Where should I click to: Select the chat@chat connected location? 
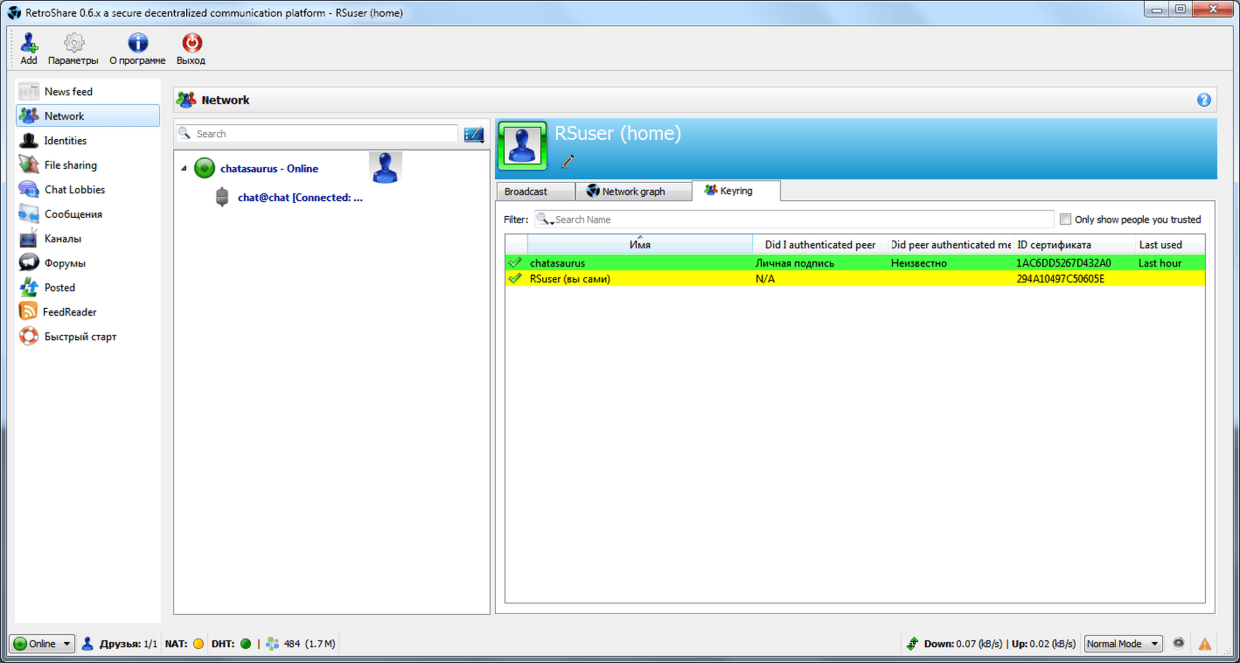pos(299,198)
